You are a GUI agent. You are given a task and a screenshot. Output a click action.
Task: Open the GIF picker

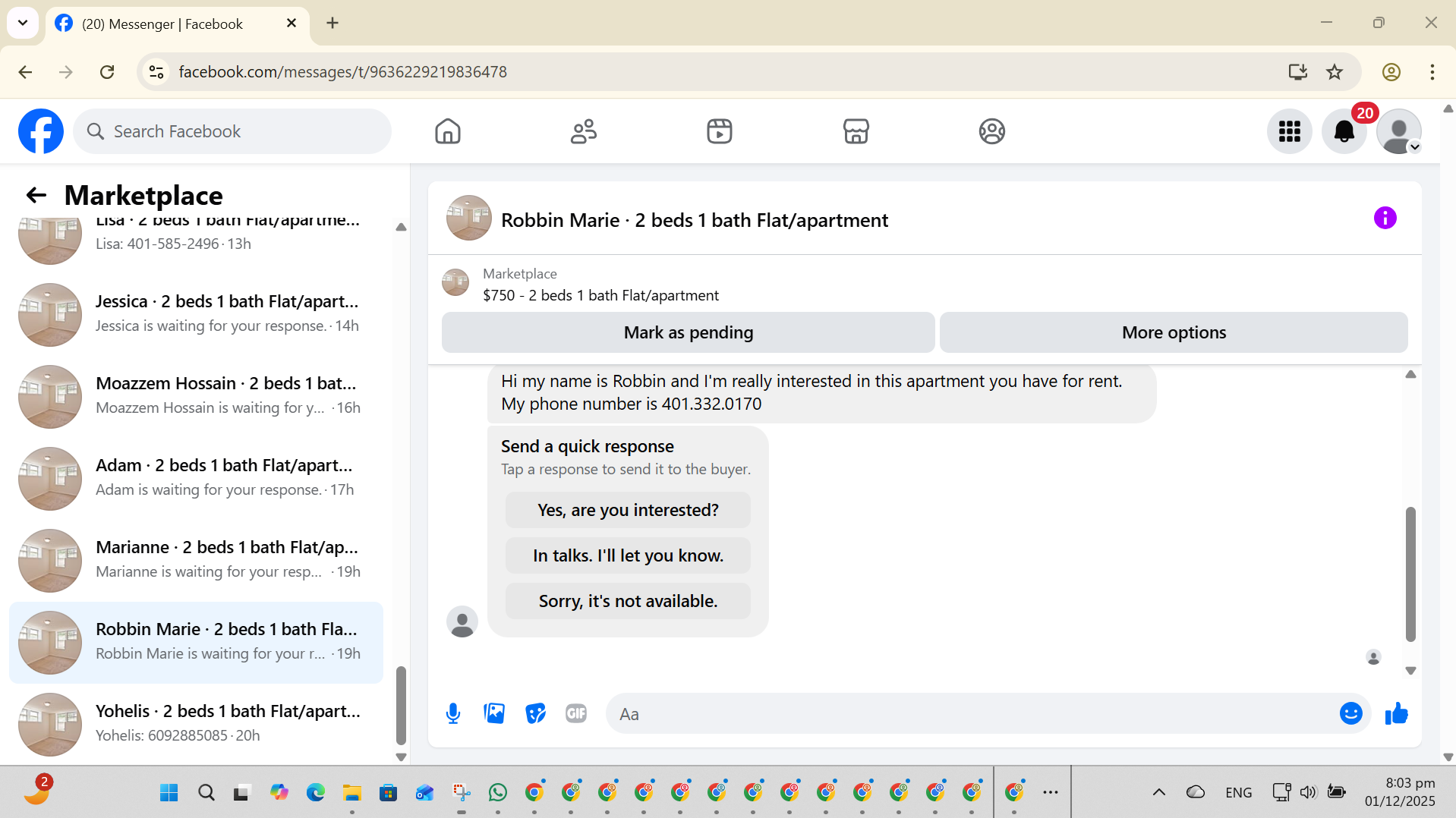[x=576, y=713]
